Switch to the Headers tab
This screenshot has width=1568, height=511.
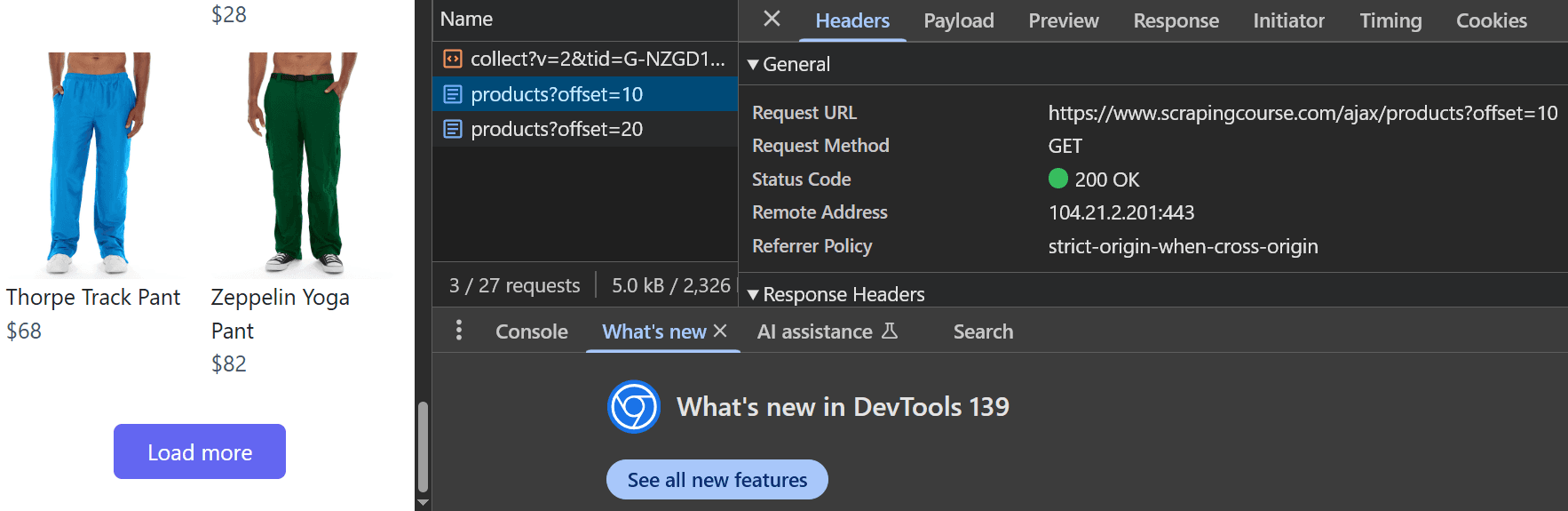[852, 20]
